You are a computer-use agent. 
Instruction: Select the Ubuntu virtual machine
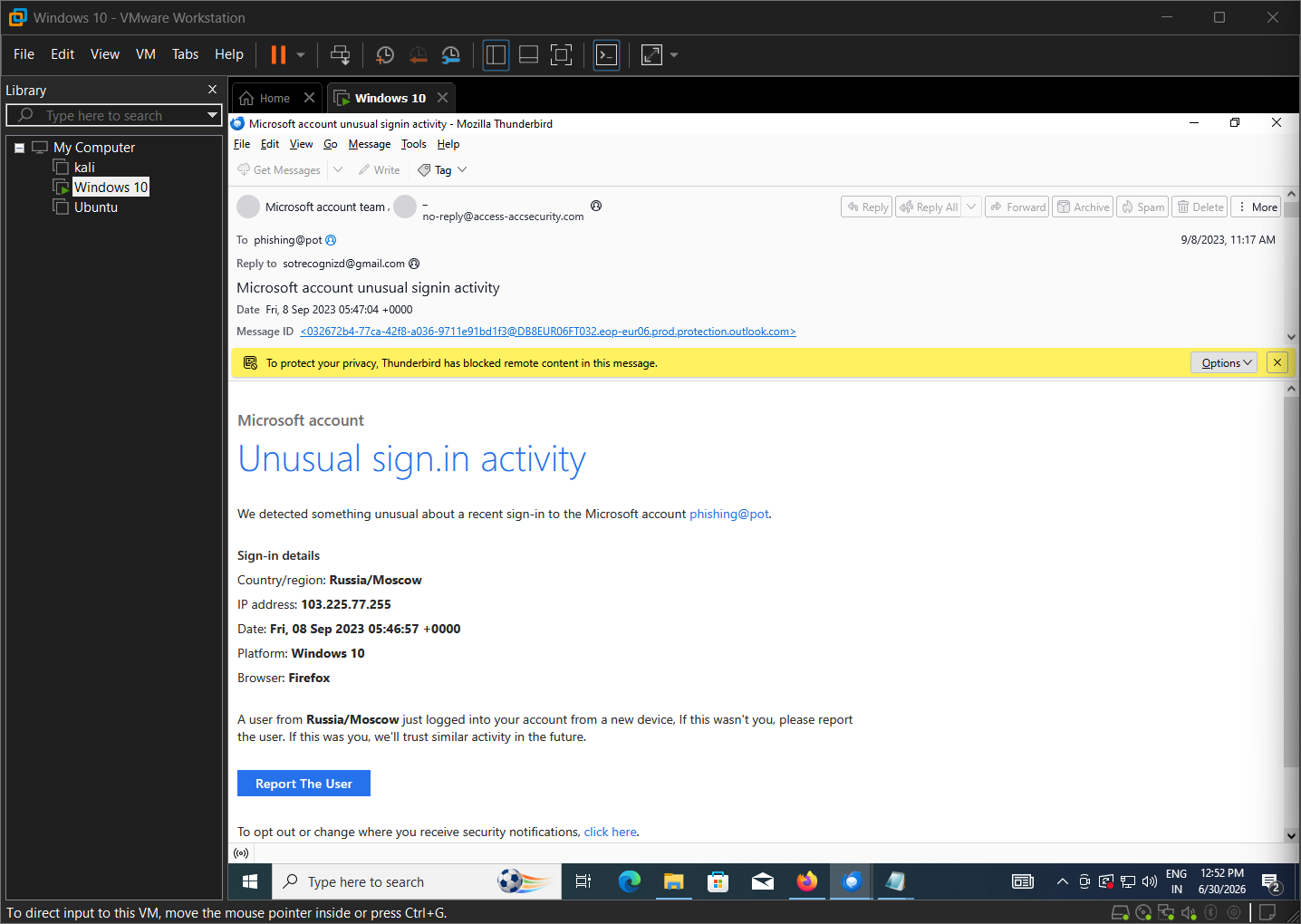(96, 207)
